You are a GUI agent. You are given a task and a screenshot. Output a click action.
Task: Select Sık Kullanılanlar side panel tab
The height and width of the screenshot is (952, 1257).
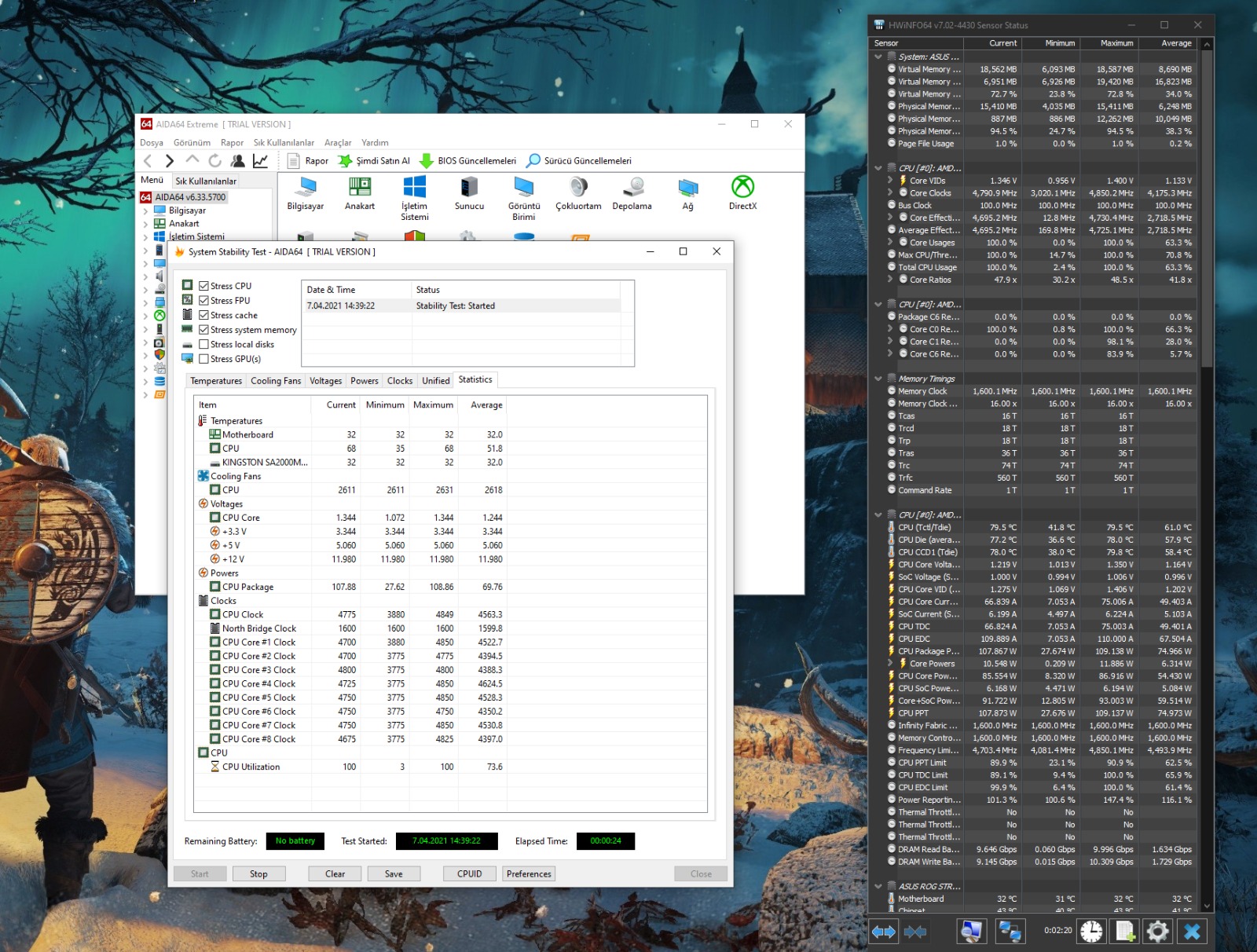[x=206, y=181]
